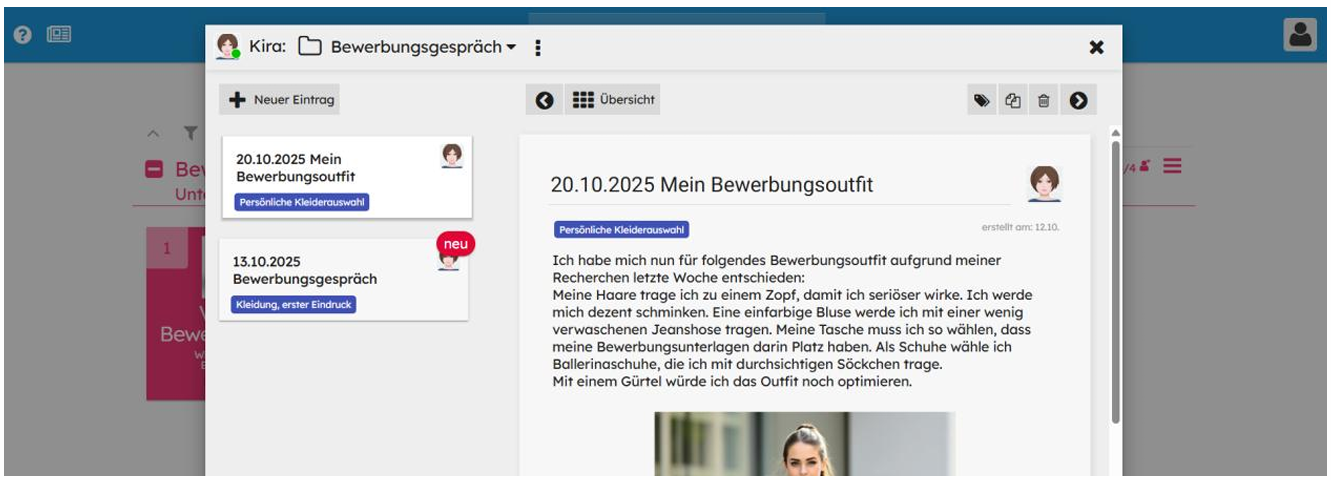Duplicate the entry with the copy icon
The width and height of the screenshot is (1332, 480).
pos(1012,100)
